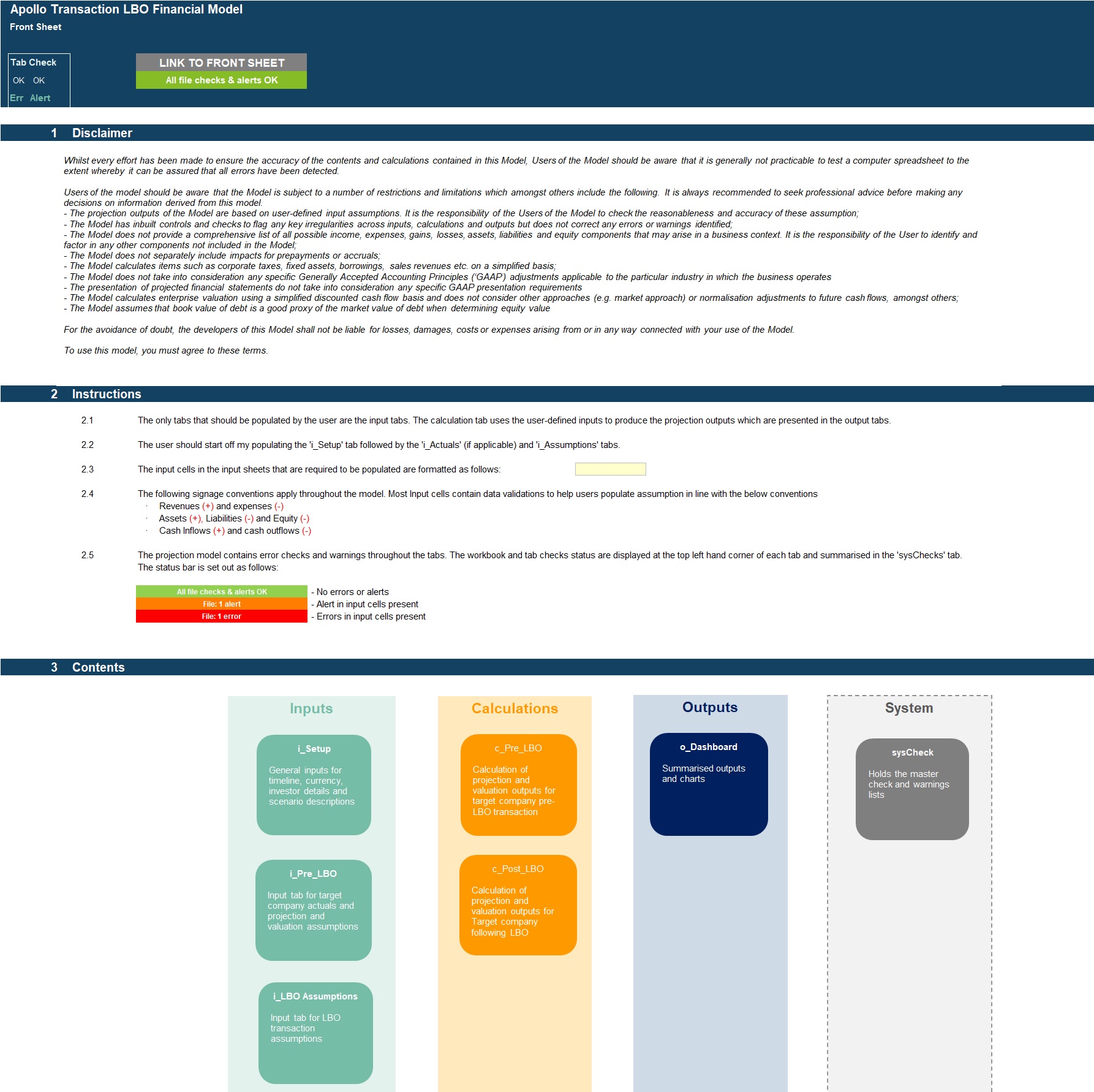This screenshot has height=1092, width=1094.
Task: Select the 'For the avoidance of doubt' paragraph
Action: [x=429, y=330]
